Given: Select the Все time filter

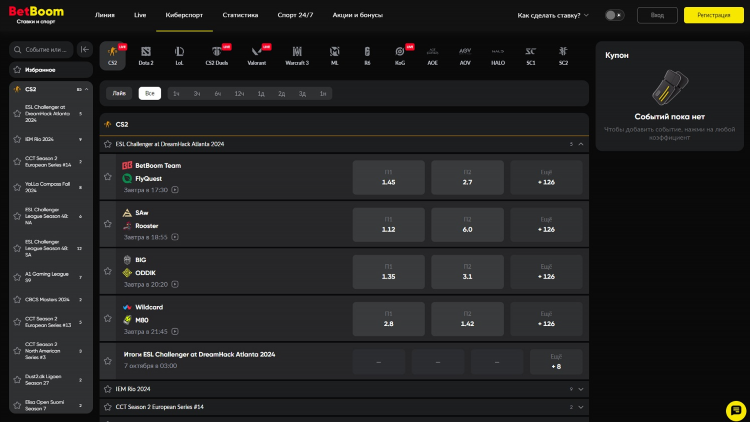Looking at the screenshot, I should point(150,93).
